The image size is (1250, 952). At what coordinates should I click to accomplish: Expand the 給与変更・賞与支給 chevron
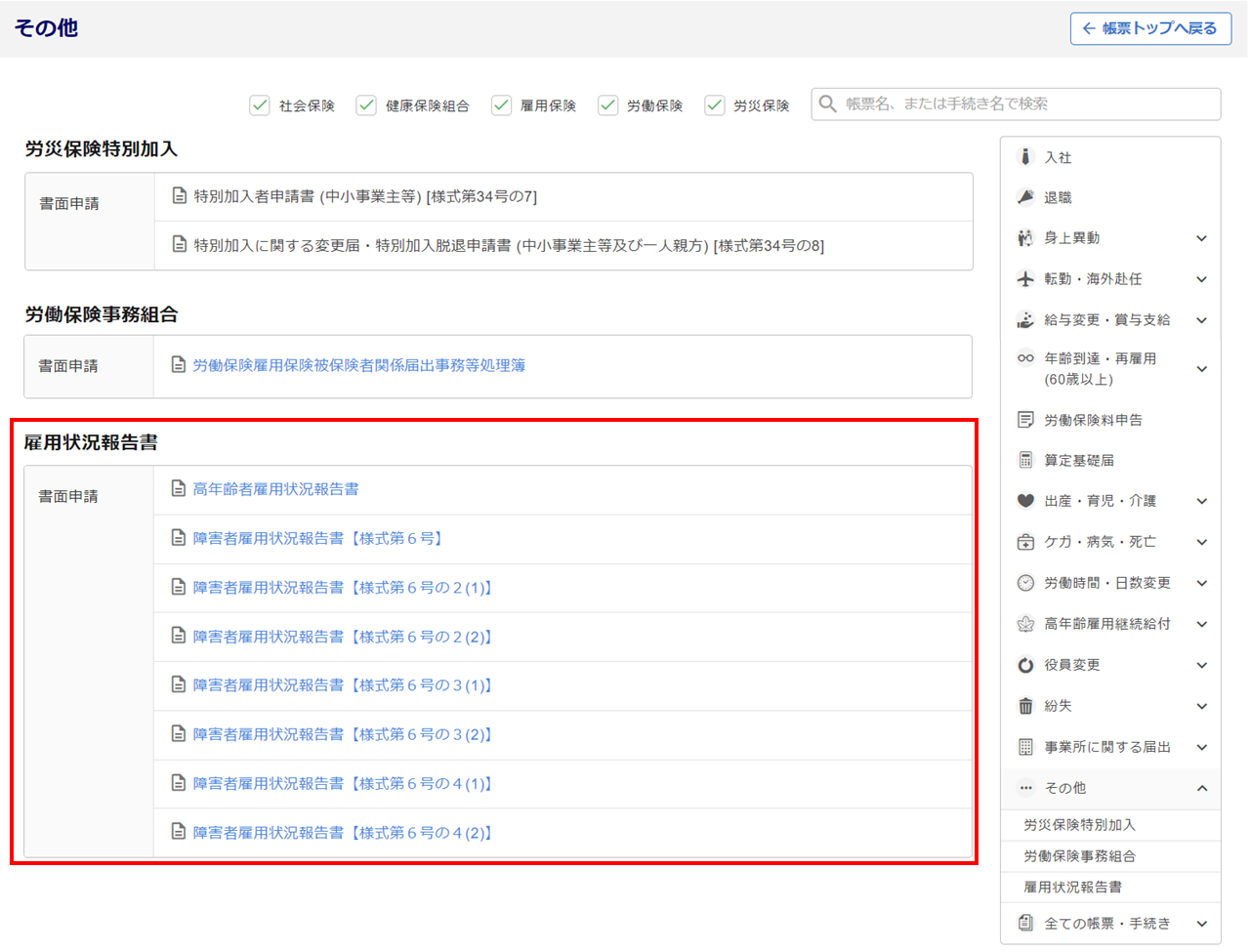tap(1201, 320)
